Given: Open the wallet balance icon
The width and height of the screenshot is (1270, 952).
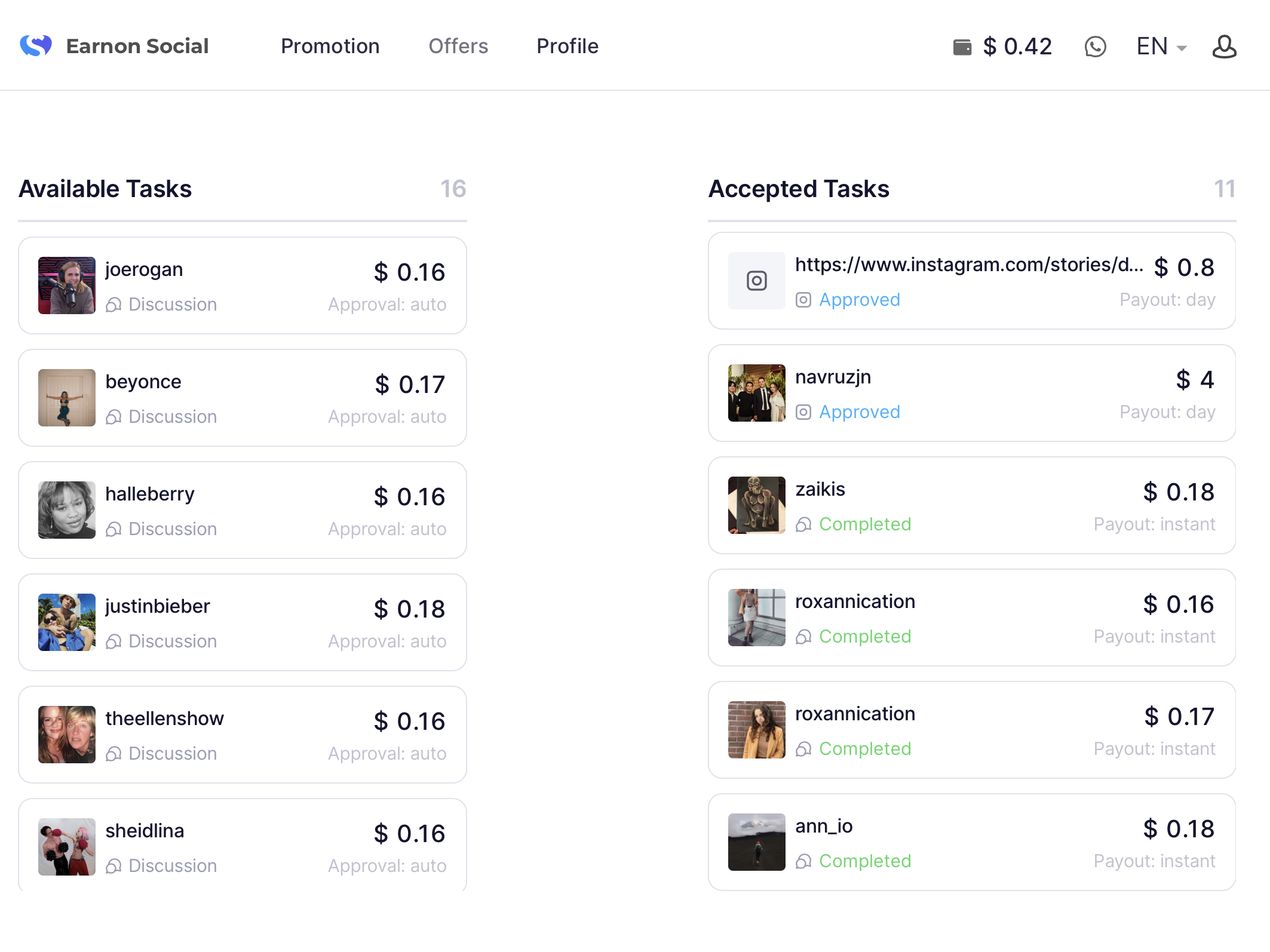Looking at the screenshot, I should [x=962, y=47].
